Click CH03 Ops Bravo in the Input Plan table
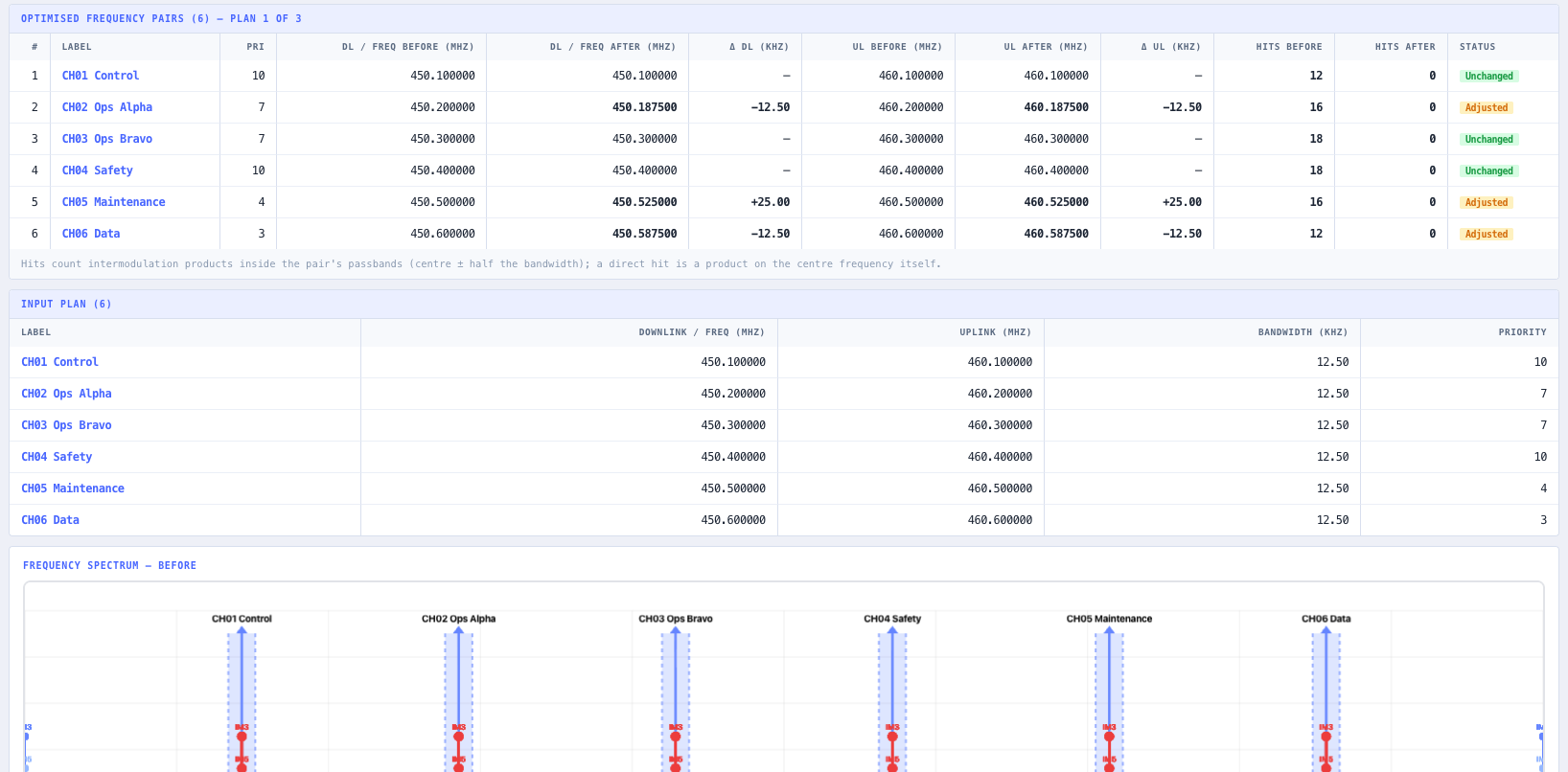Screen dimensions: 1568x772 coord(66,425)
